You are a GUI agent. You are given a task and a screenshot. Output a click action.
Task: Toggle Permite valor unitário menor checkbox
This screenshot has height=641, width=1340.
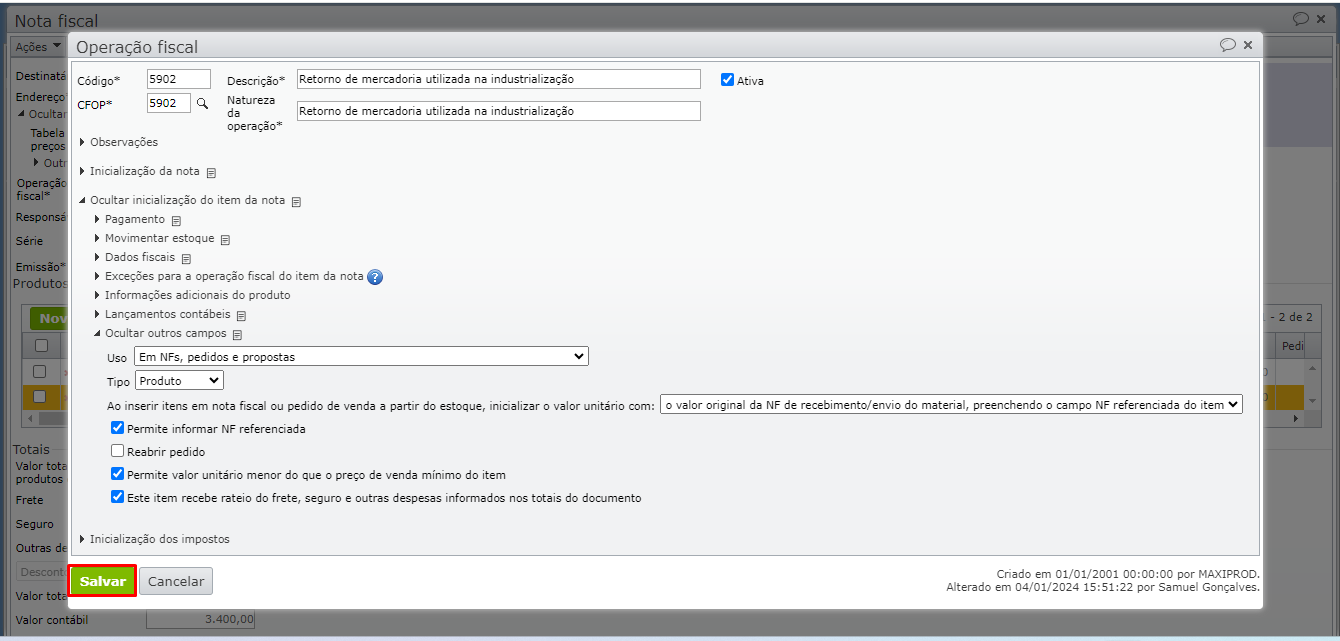[117, 474]
